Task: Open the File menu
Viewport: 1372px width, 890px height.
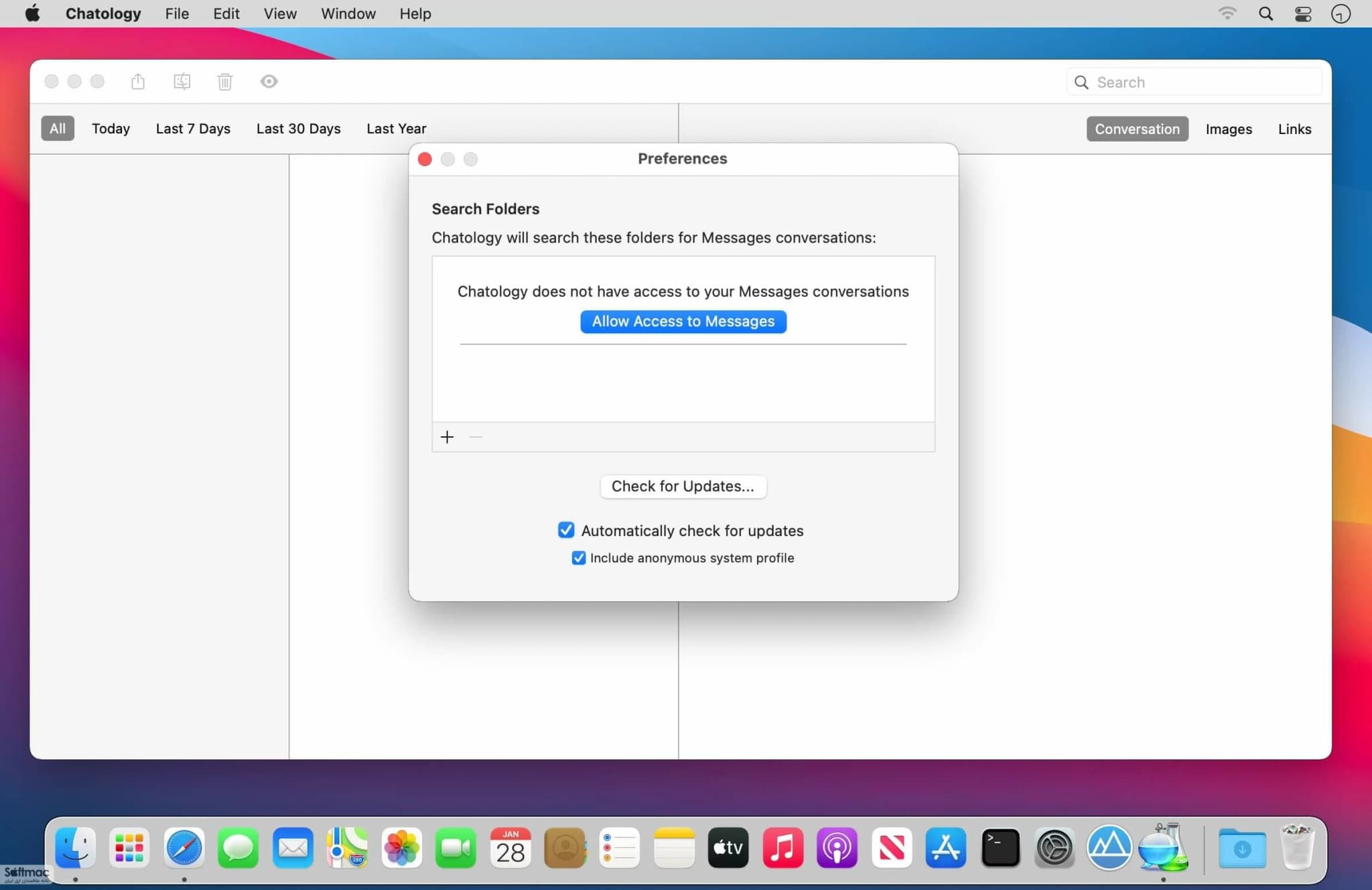Action: coord(177,13)
